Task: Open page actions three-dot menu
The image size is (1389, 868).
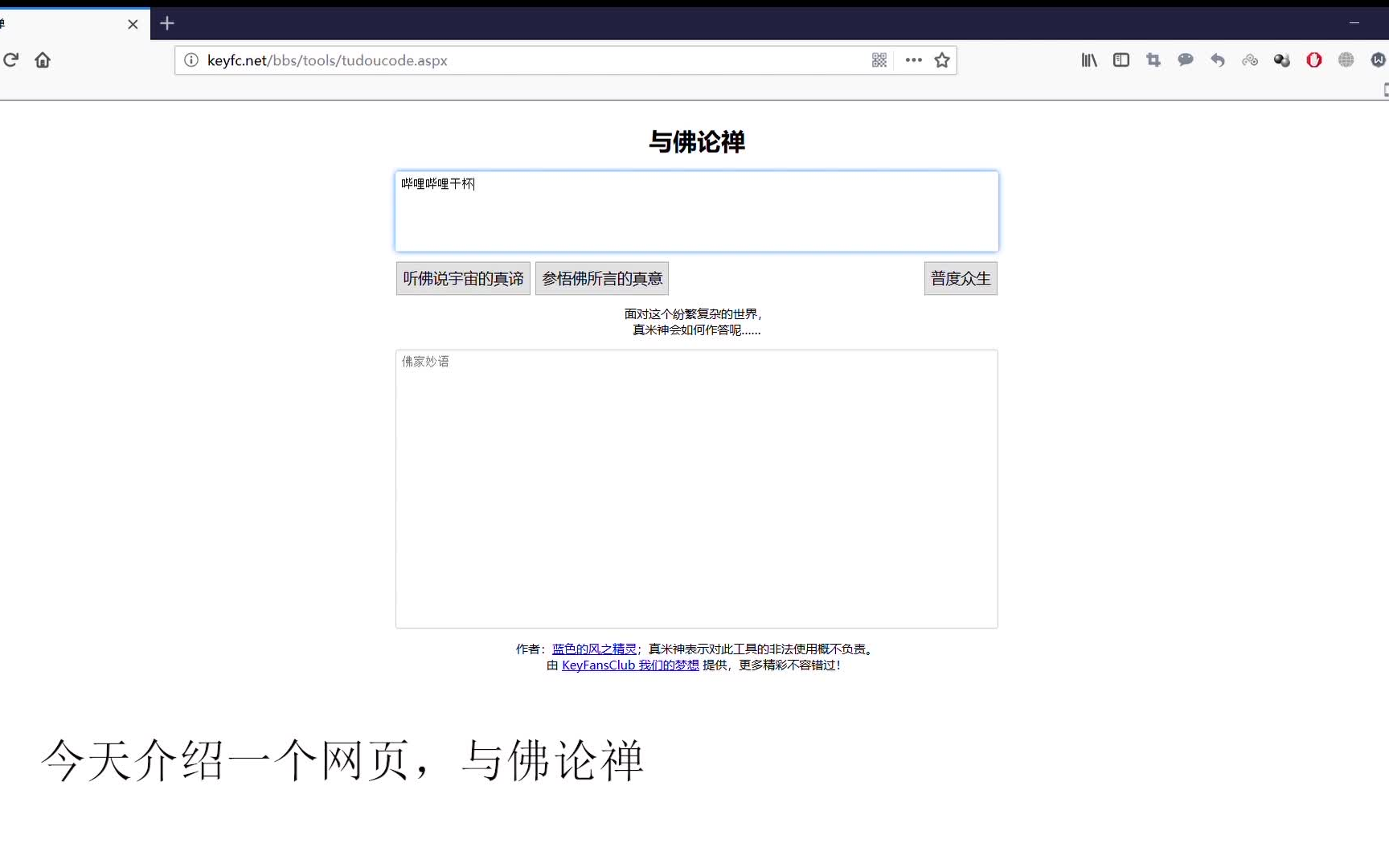Action: click(x=913, y=60)
